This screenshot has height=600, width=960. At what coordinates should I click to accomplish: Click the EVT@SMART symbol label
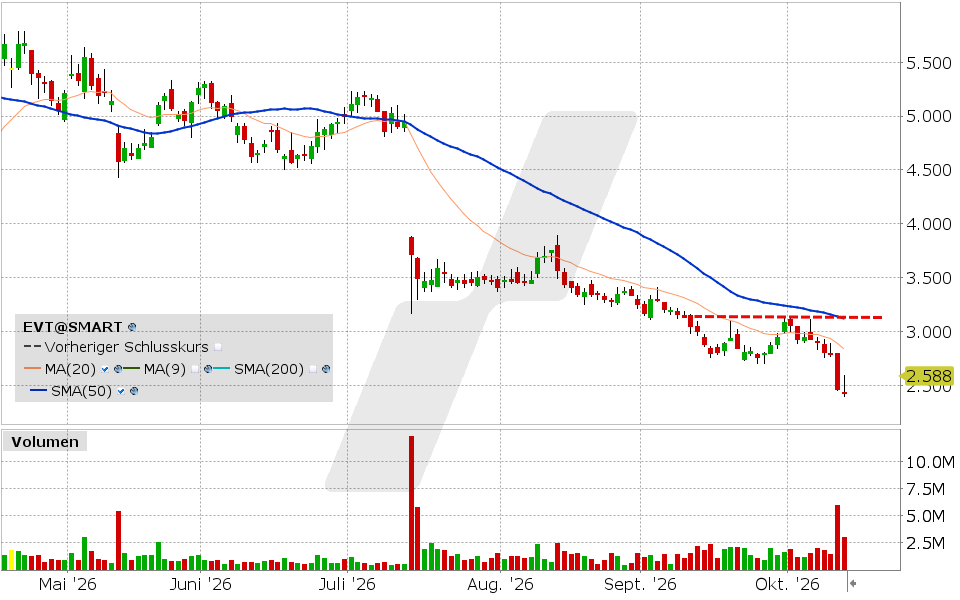coord(72,327)
